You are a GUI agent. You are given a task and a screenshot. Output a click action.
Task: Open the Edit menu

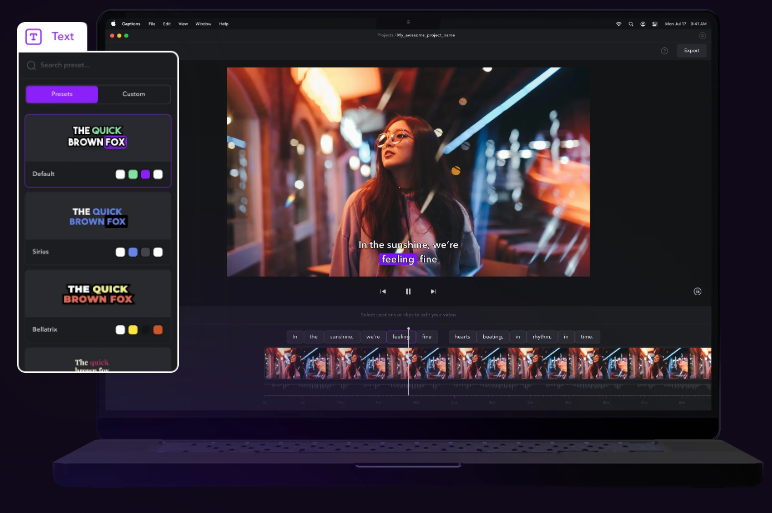pyautogui.click(x=167, y=24)
